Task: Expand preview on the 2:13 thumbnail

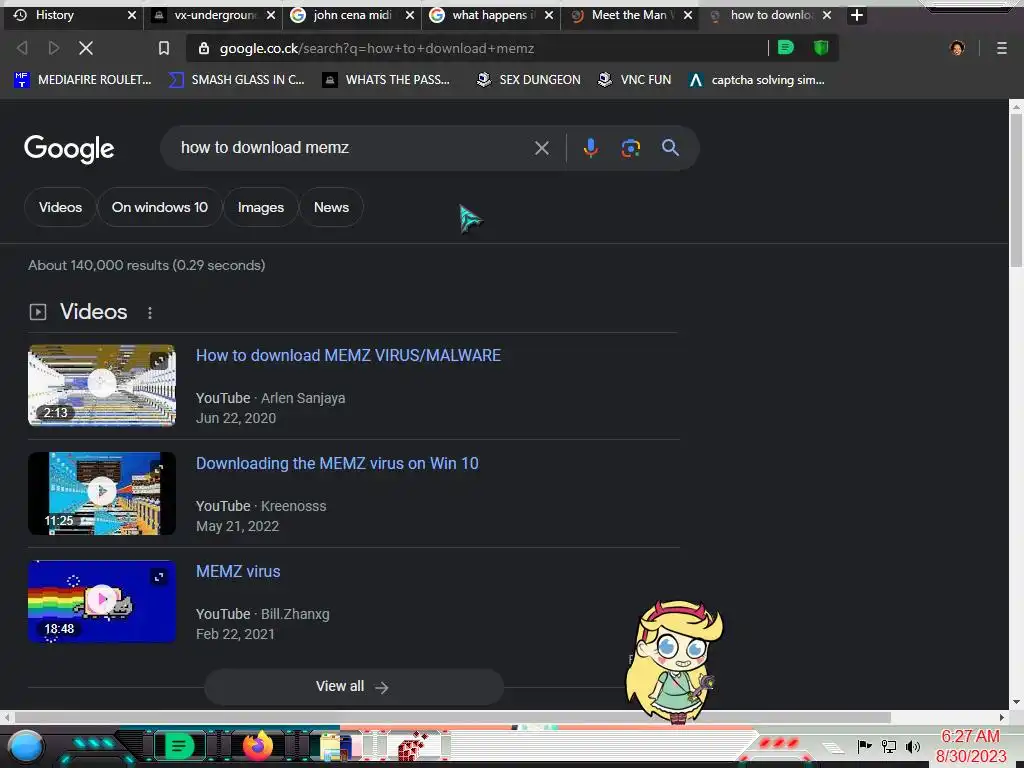Action: pos(159,360)
